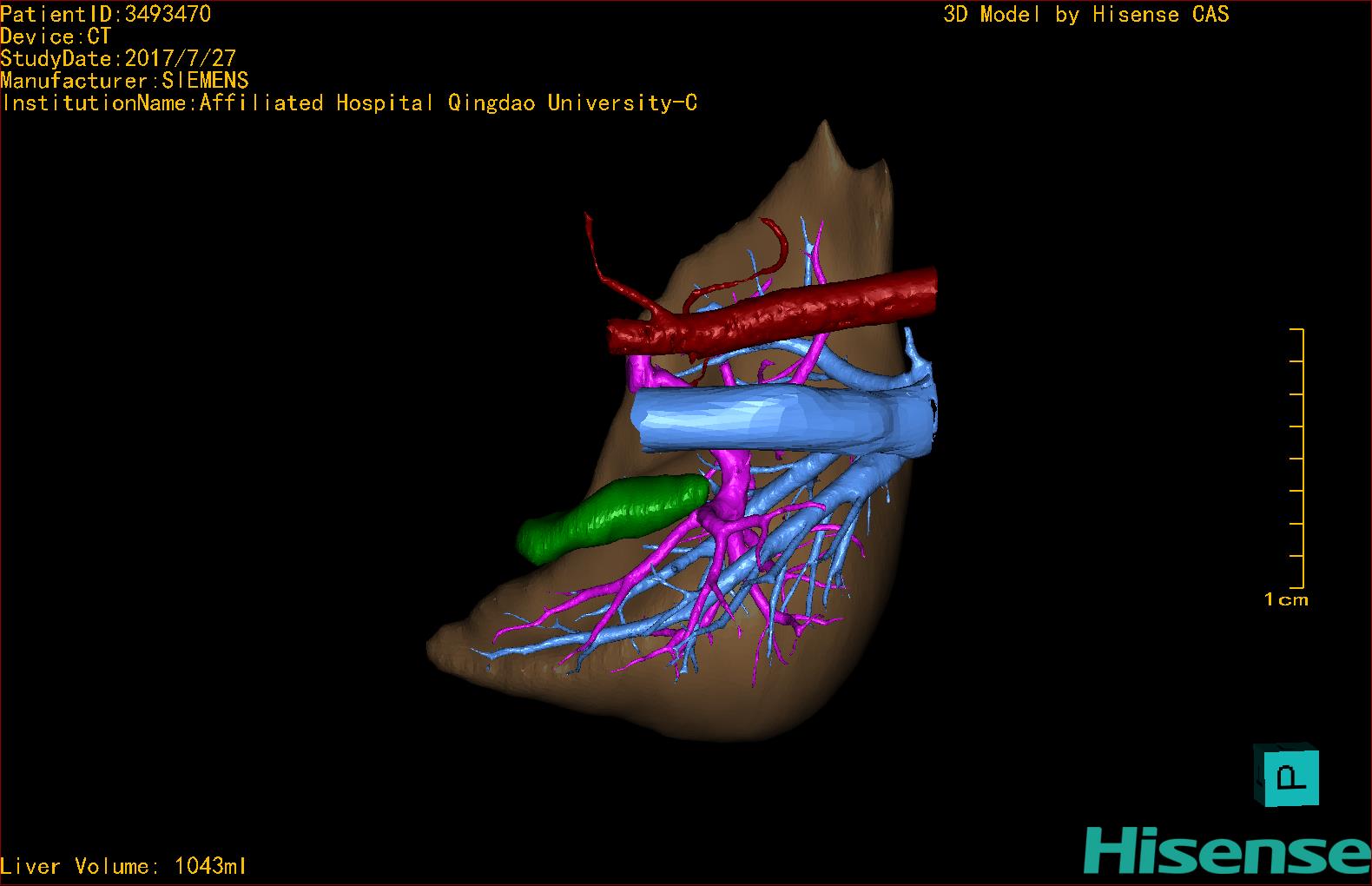
Task: Click the Device:CT text overlay
Action: pyautogui.click(x=56, y=36)
